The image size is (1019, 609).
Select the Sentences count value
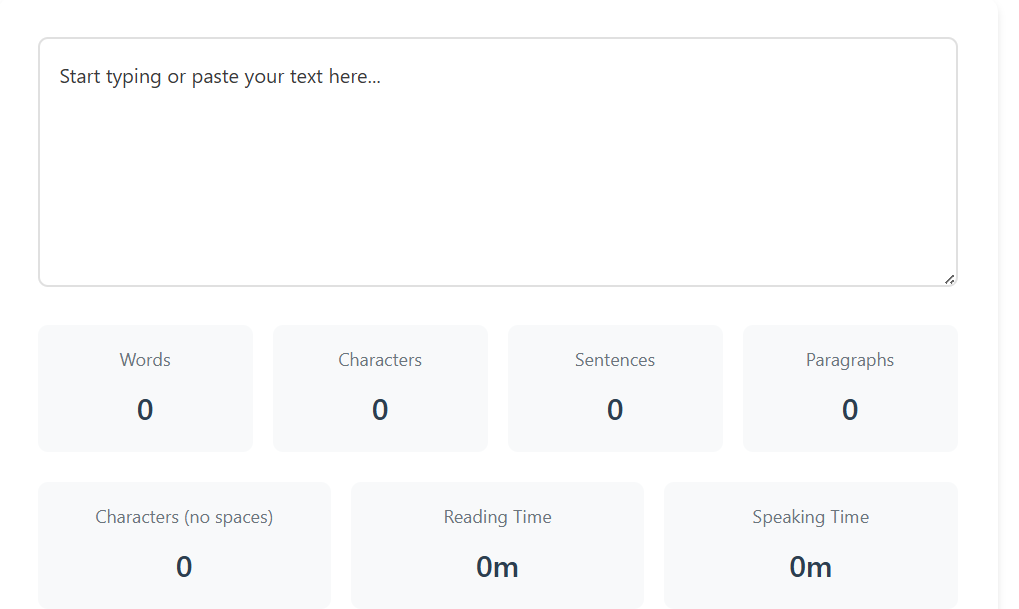point(615,410)
